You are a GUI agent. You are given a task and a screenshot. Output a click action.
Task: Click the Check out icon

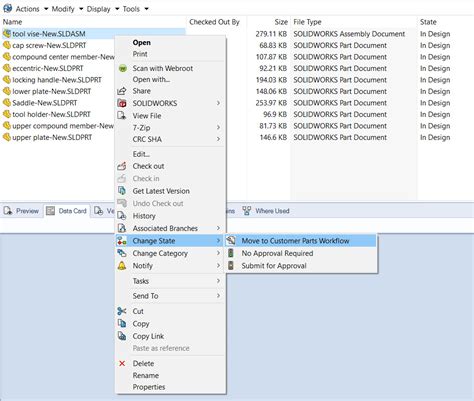(x=122, y=166)
